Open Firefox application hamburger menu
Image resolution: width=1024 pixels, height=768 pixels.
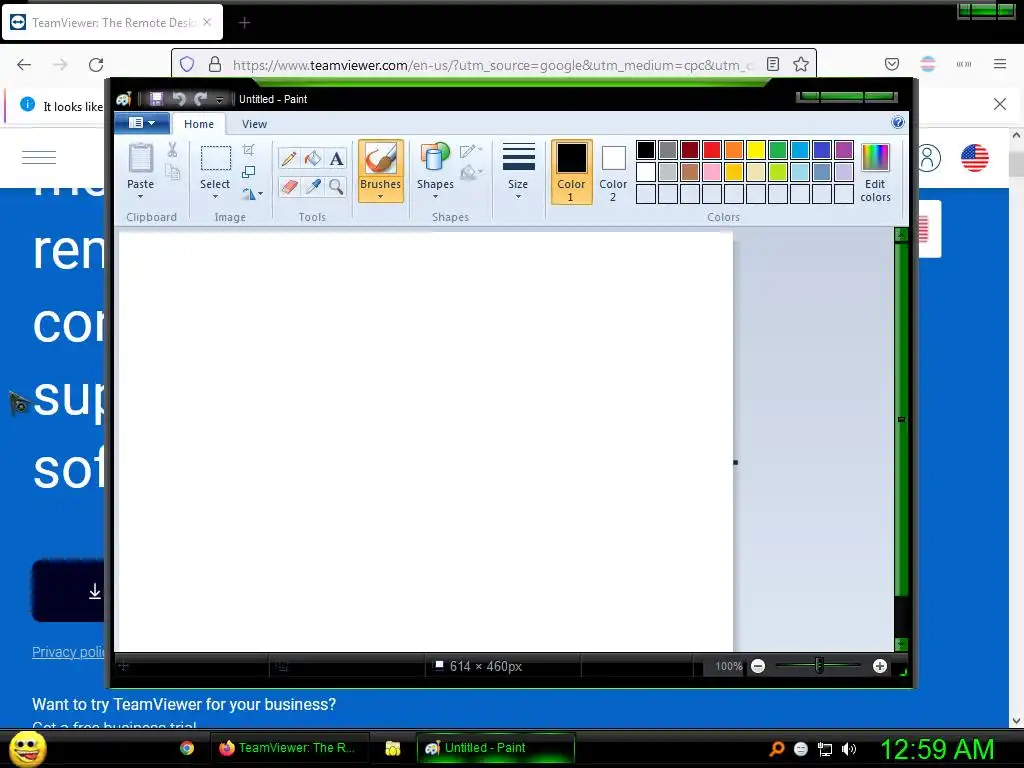click(1000, 64)
